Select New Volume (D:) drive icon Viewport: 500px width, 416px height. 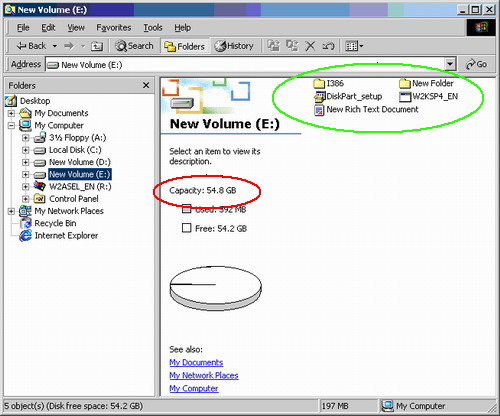pos(40,163)
